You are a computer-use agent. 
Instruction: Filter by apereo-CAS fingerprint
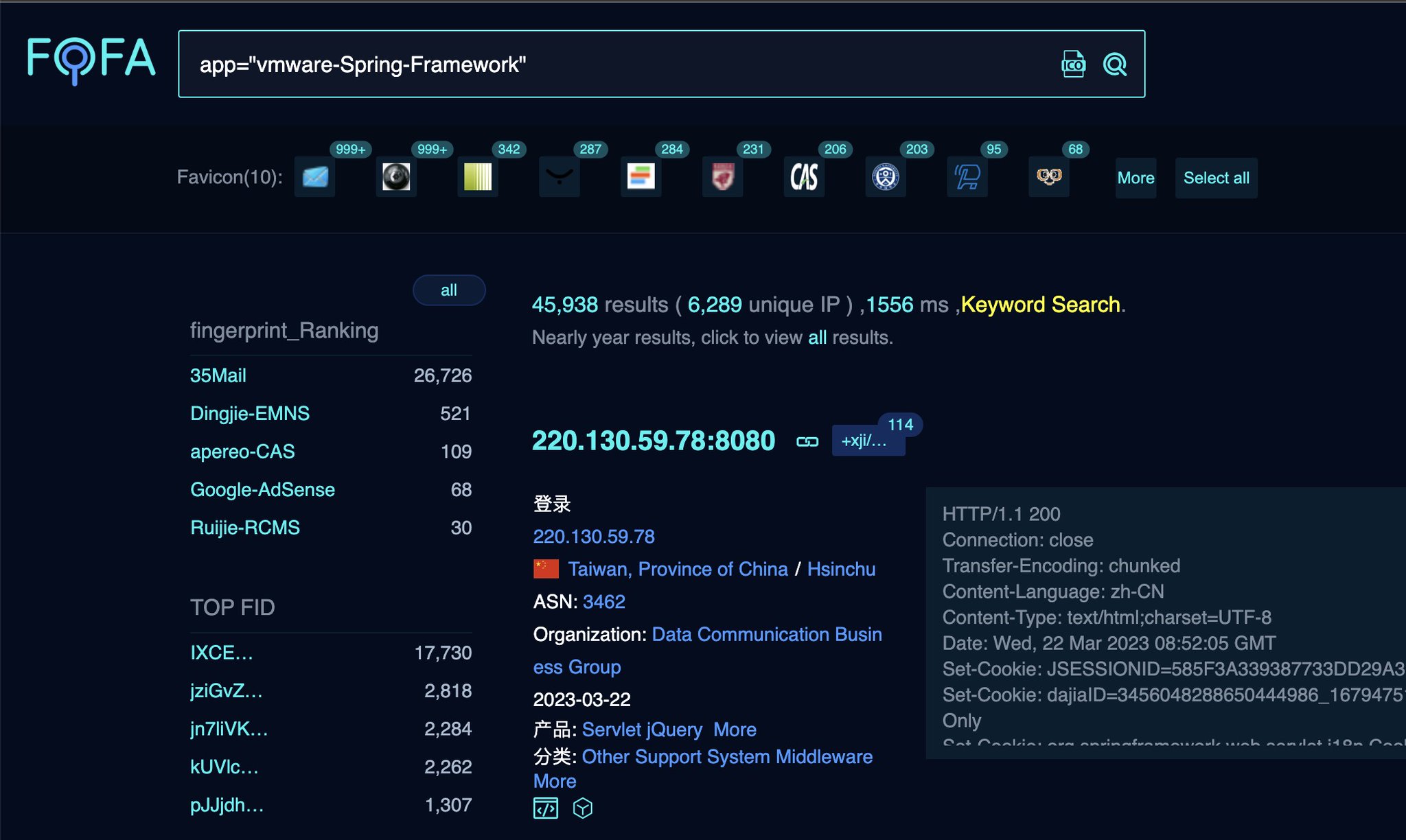[242, 452]
